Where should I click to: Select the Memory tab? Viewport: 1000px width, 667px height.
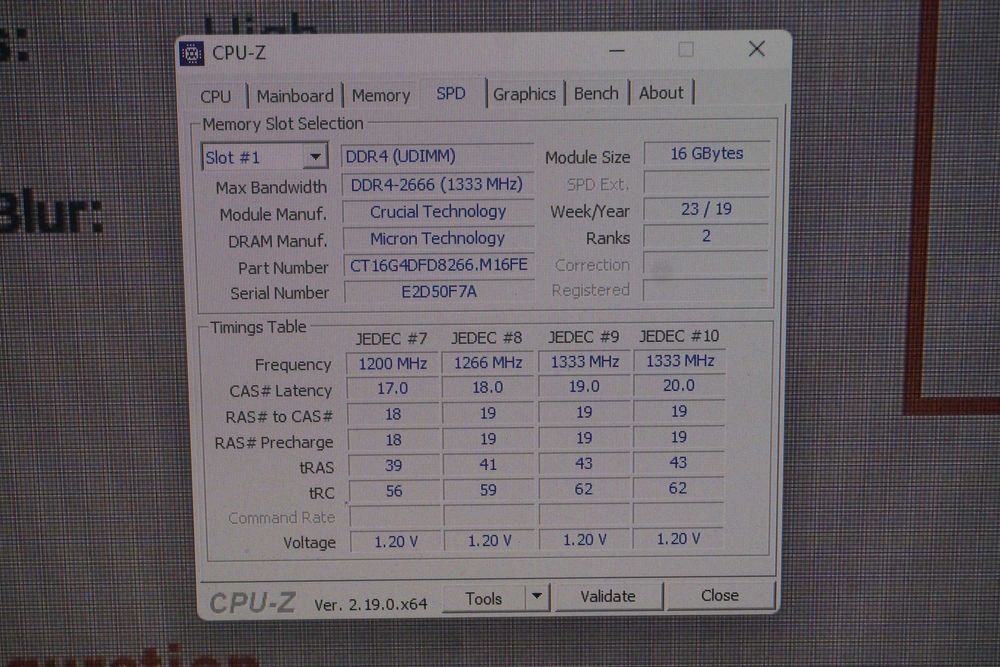pyautogui.click(x=381, y=96)
